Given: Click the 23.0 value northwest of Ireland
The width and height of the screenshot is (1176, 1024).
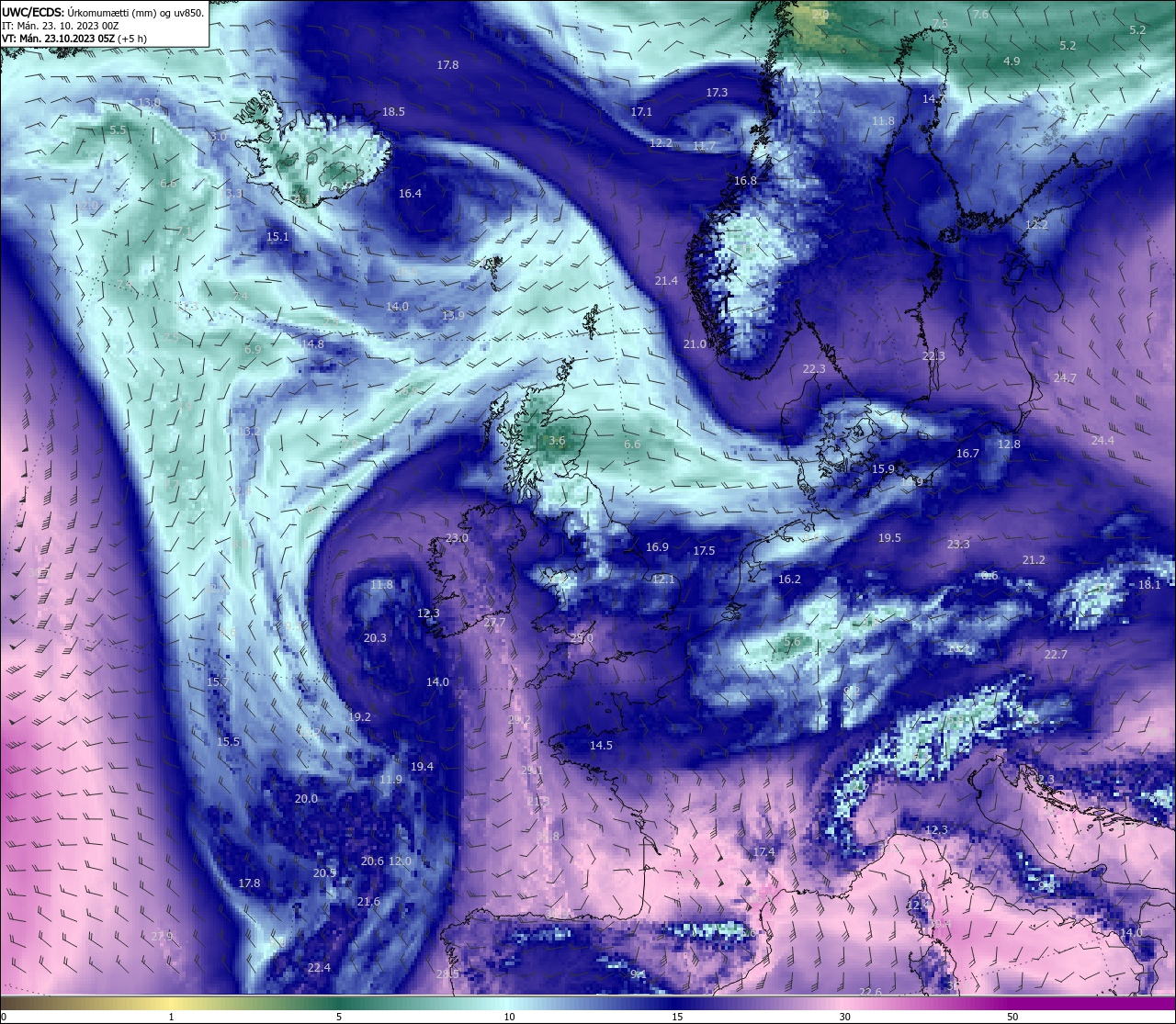Looking at the screenshot, I should click(x=457, y=537).
